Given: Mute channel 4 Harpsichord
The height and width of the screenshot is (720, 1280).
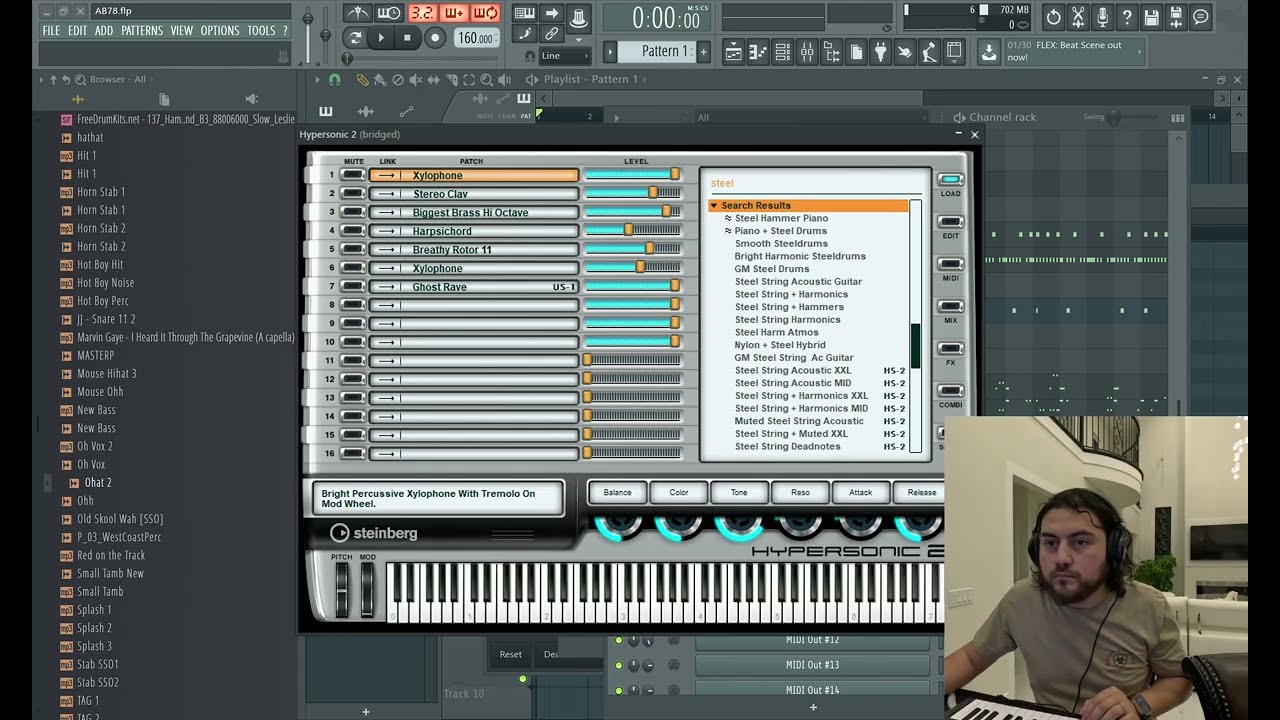Looking at the screenshot, I should 353,231.
